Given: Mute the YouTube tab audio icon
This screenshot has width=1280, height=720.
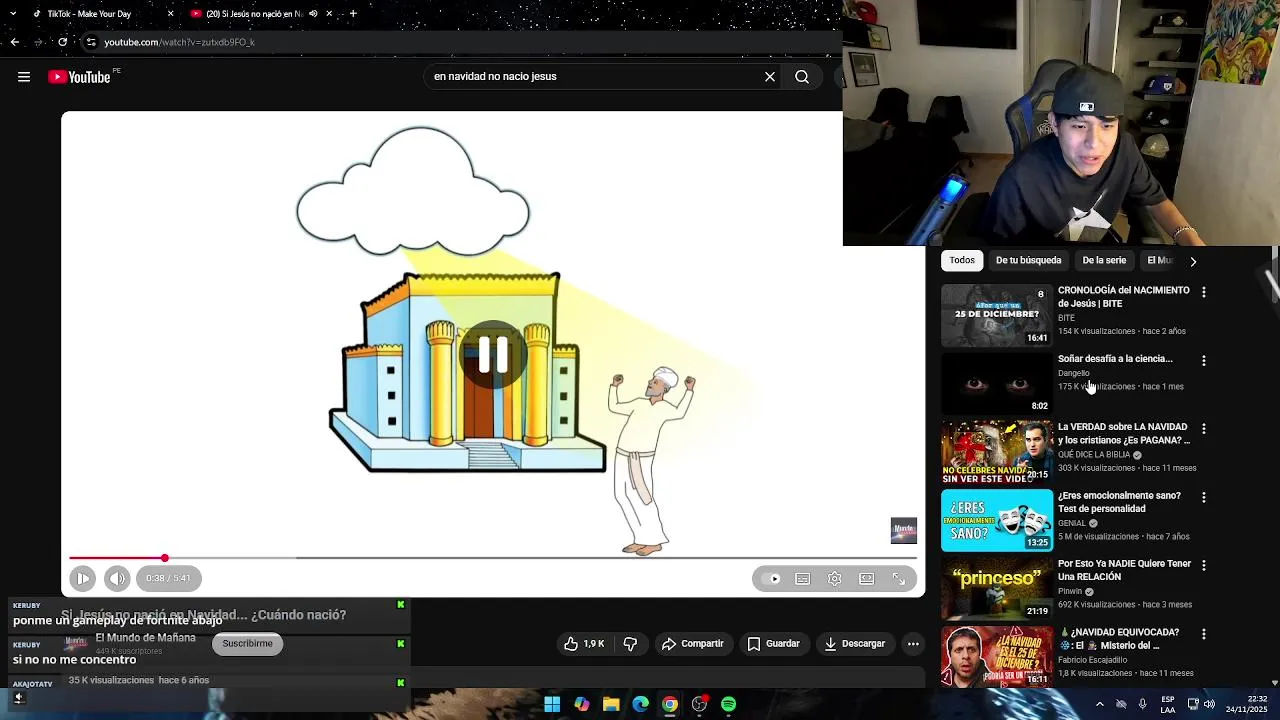Looking at the screenshot, I should click(x=313, y=14).
